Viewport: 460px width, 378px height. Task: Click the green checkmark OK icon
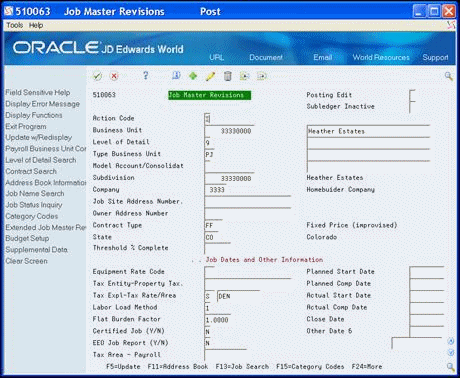tap(97, 76)
